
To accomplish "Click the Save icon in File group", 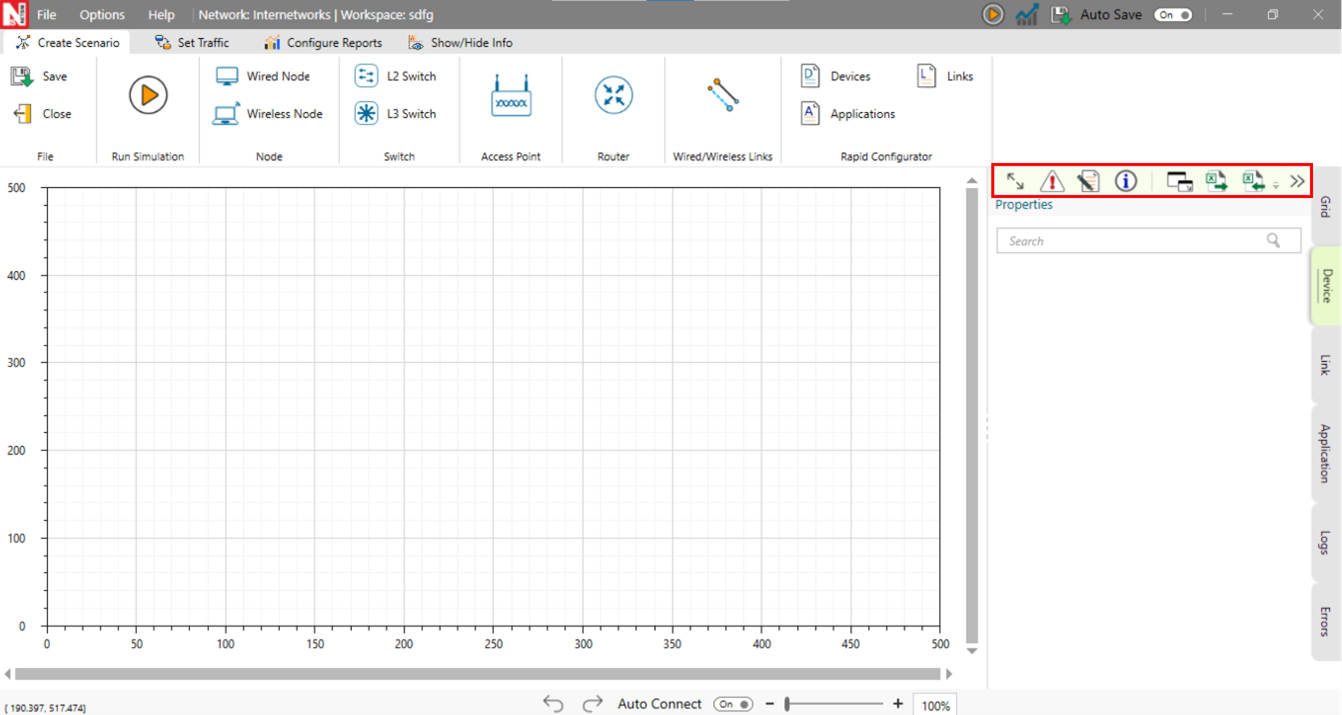I will (22, 76).
